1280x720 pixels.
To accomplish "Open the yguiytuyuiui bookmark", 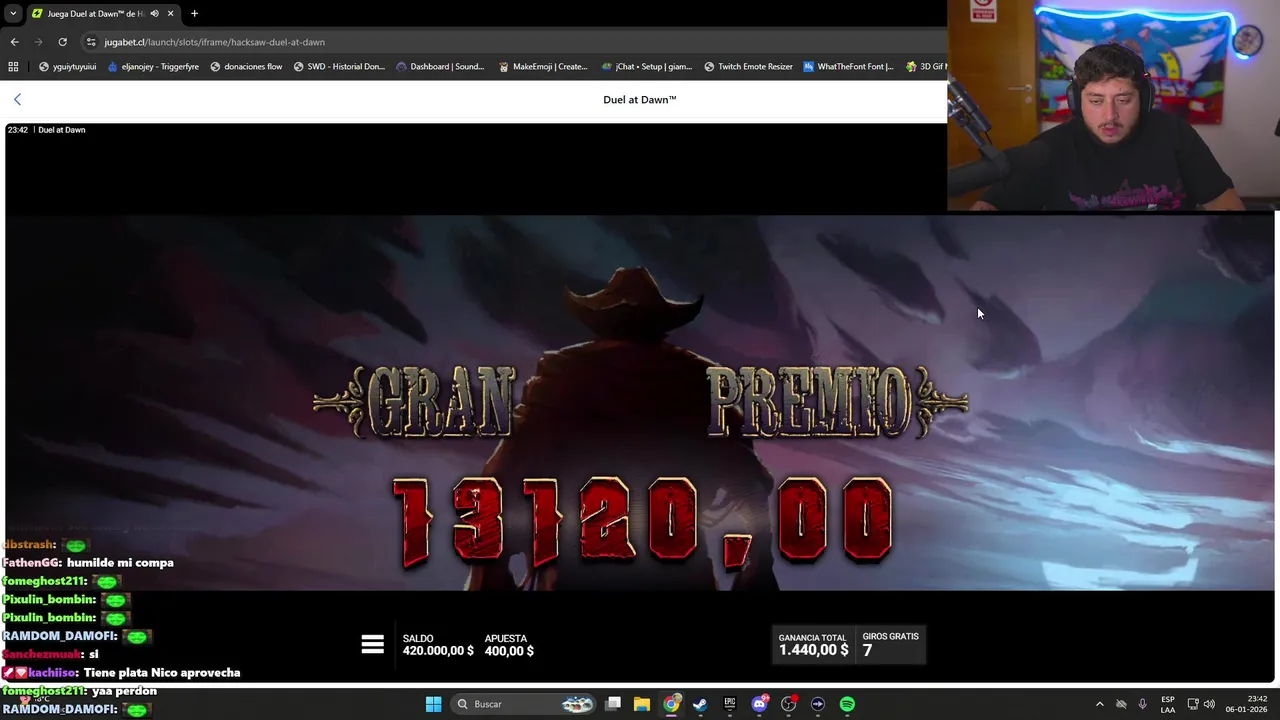I will click(x=67, y=67).
